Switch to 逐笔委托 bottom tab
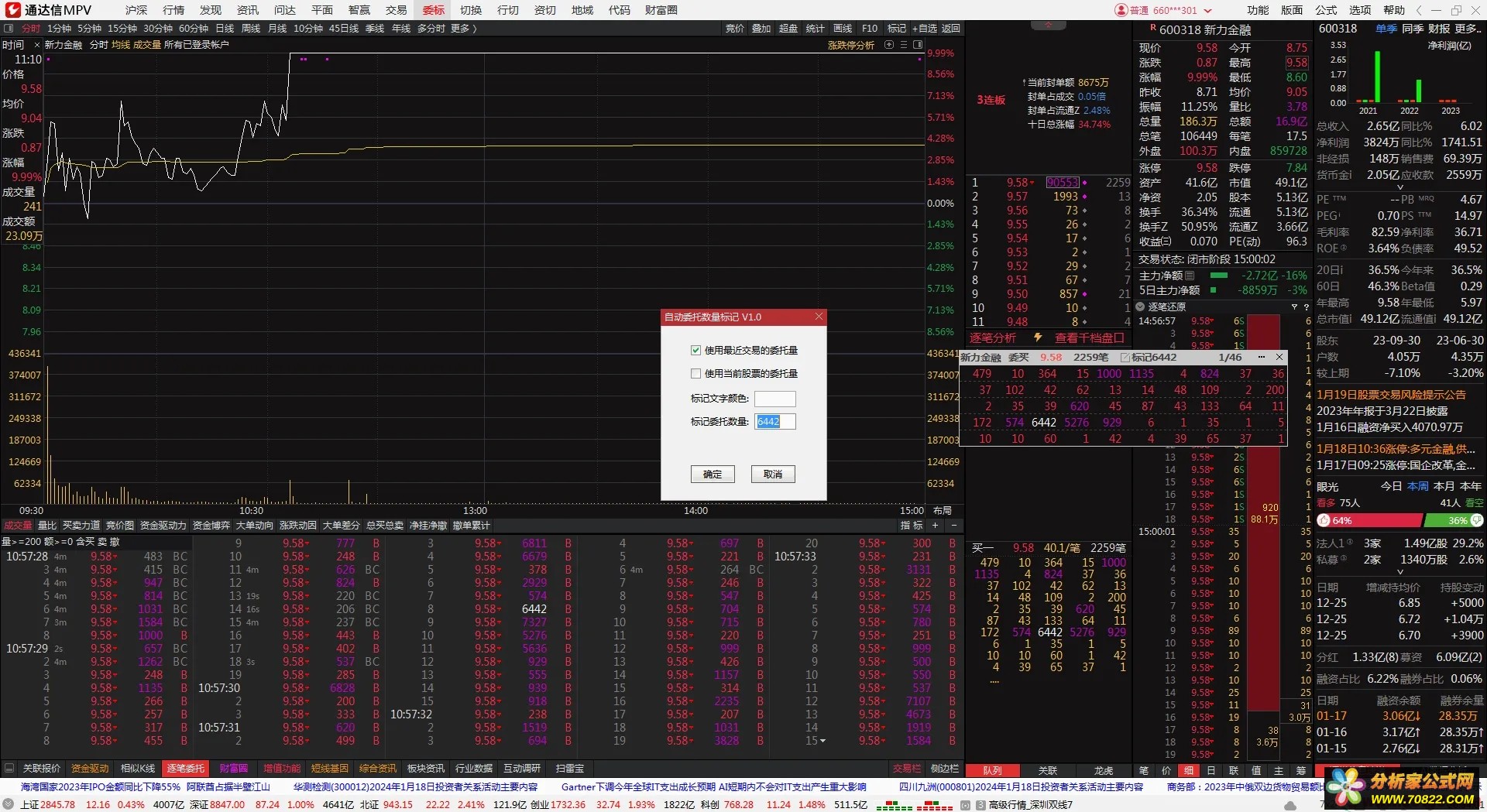 tap(186, 769)
